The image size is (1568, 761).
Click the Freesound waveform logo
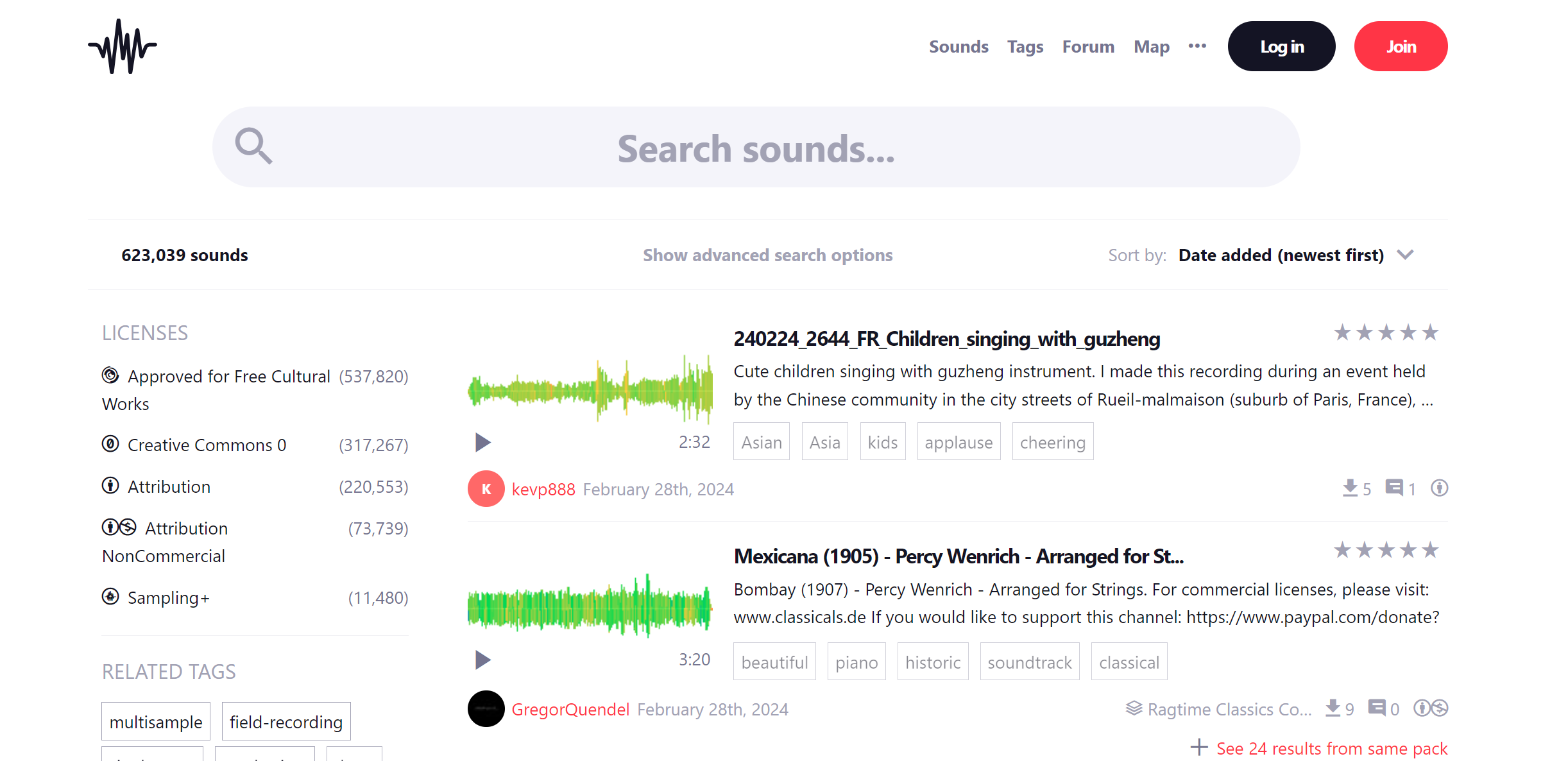121,46
